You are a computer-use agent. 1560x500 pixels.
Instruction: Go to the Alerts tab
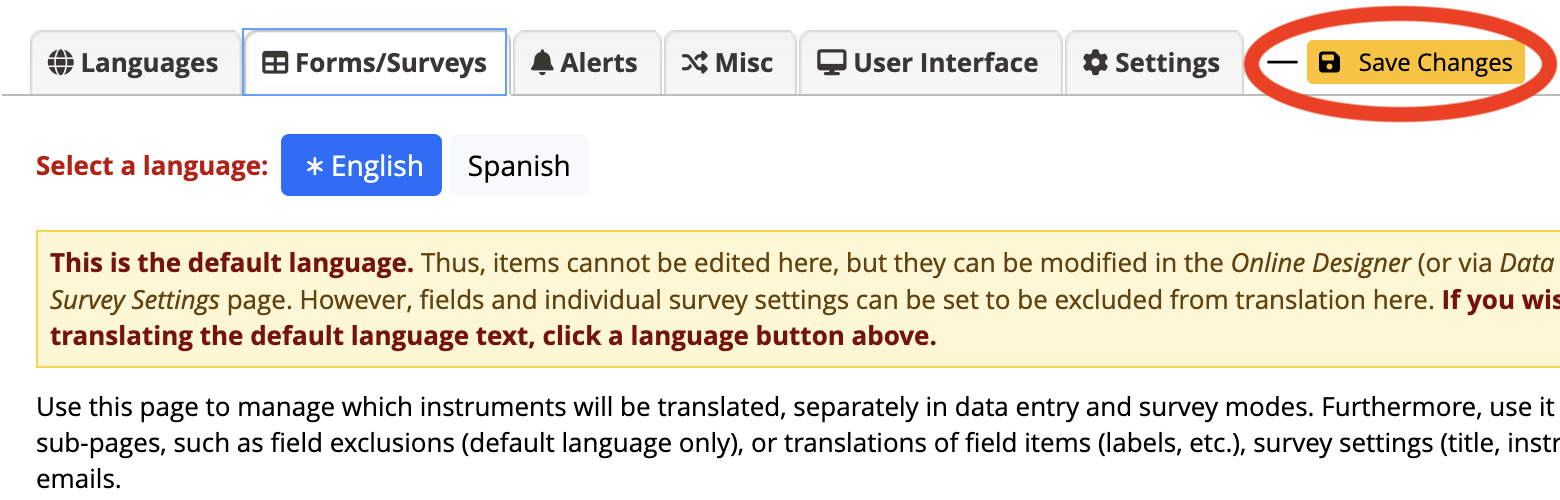[x=585, y=63]
